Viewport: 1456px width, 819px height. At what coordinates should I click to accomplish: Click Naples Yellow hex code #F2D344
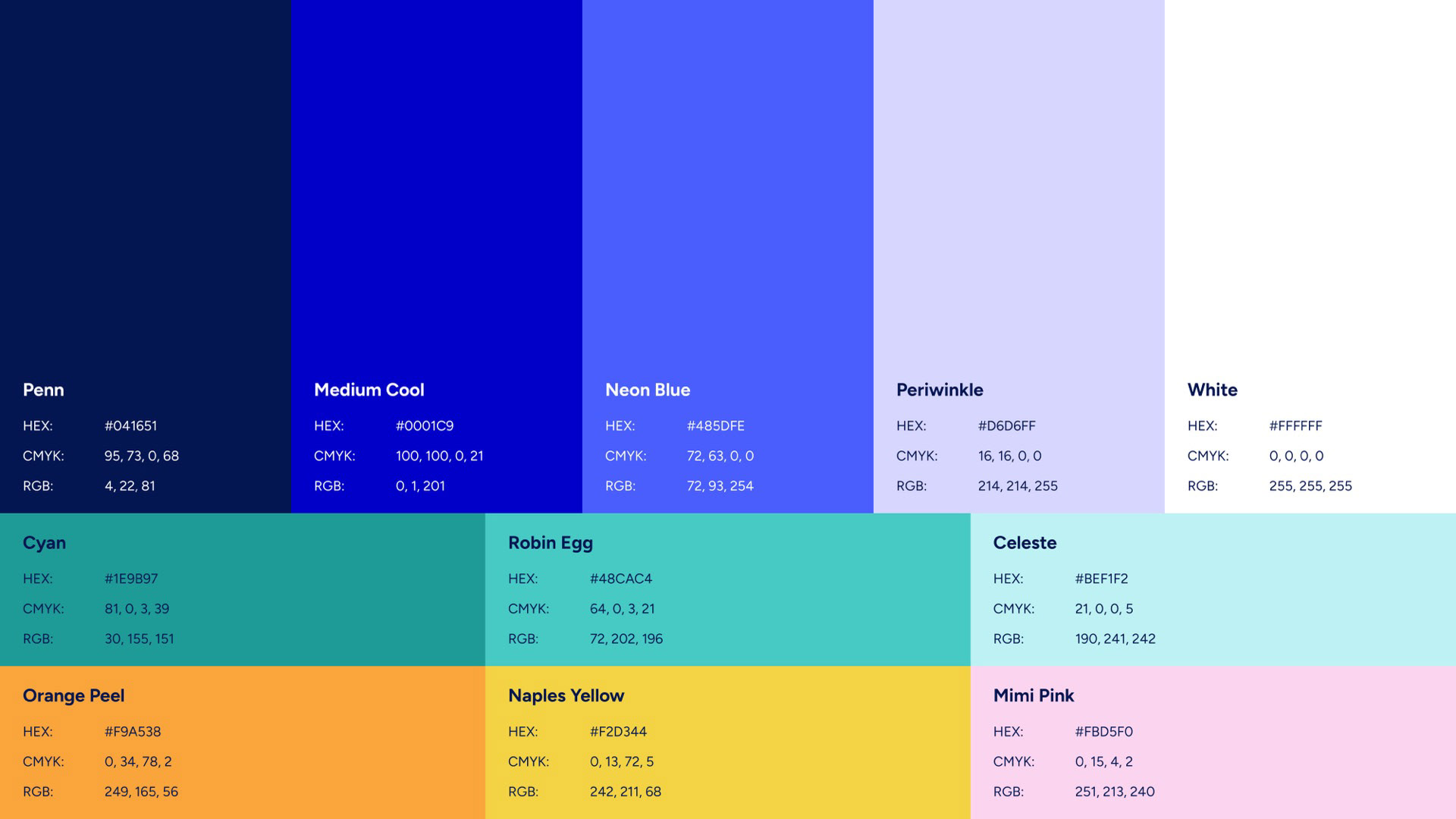[618, 732]
